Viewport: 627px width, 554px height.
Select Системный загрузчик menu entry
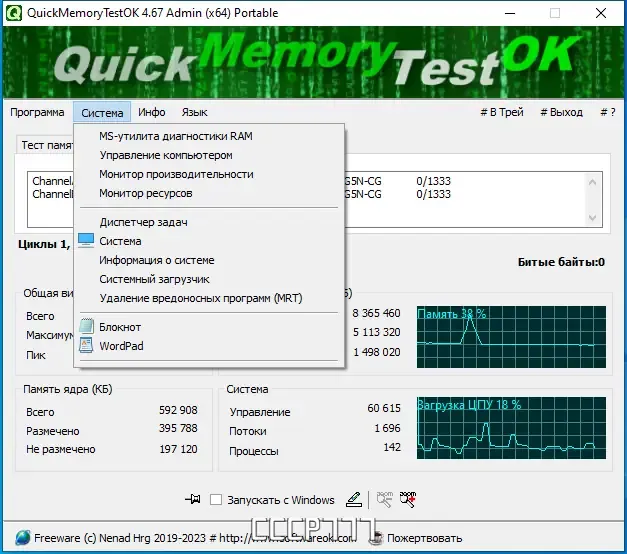click(x=209, y=279)
